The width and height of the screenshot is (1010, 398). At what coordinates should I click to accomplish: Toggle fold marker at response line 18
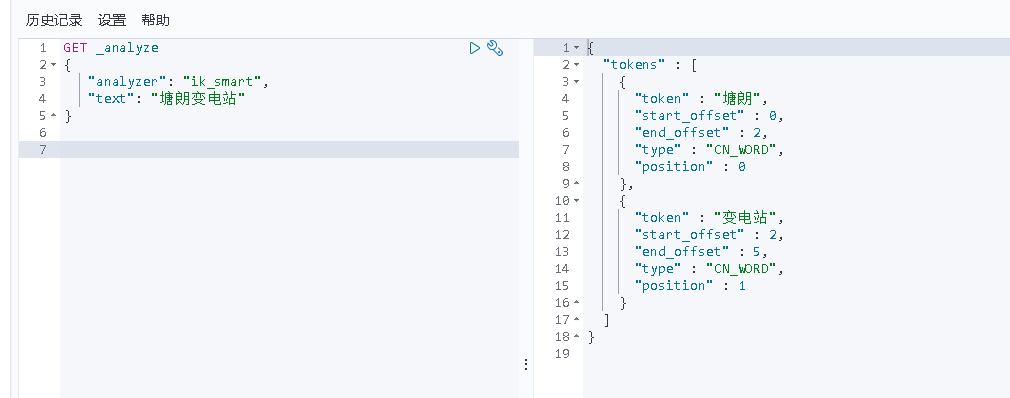pyautogui.click(x=576, y=336)
